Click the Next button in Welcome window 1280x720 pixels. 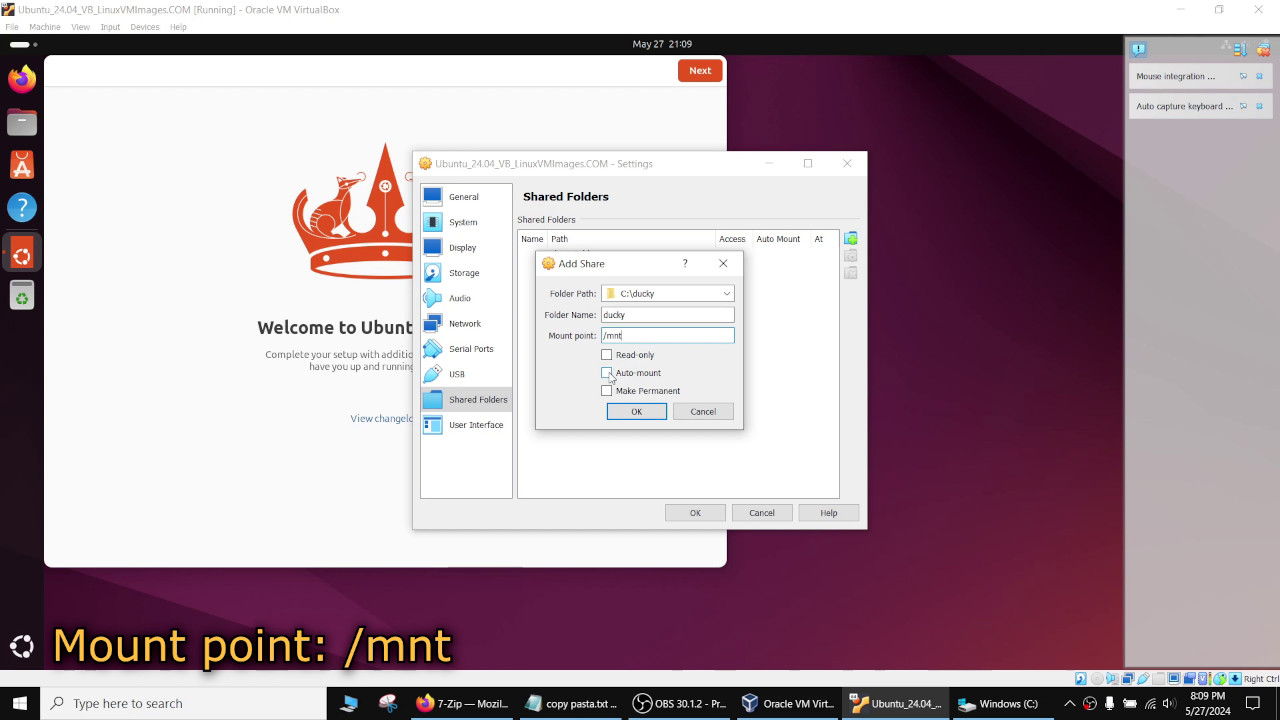700,70
